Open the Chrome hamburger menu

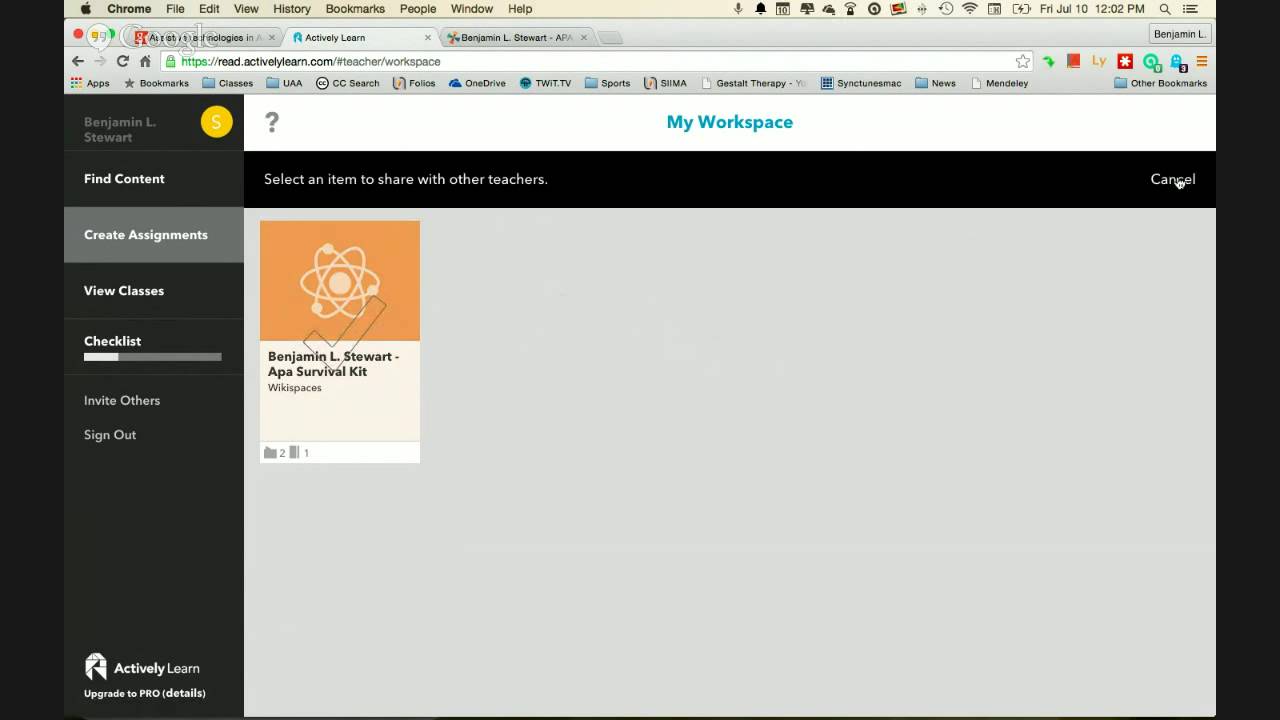[1202, 61]
